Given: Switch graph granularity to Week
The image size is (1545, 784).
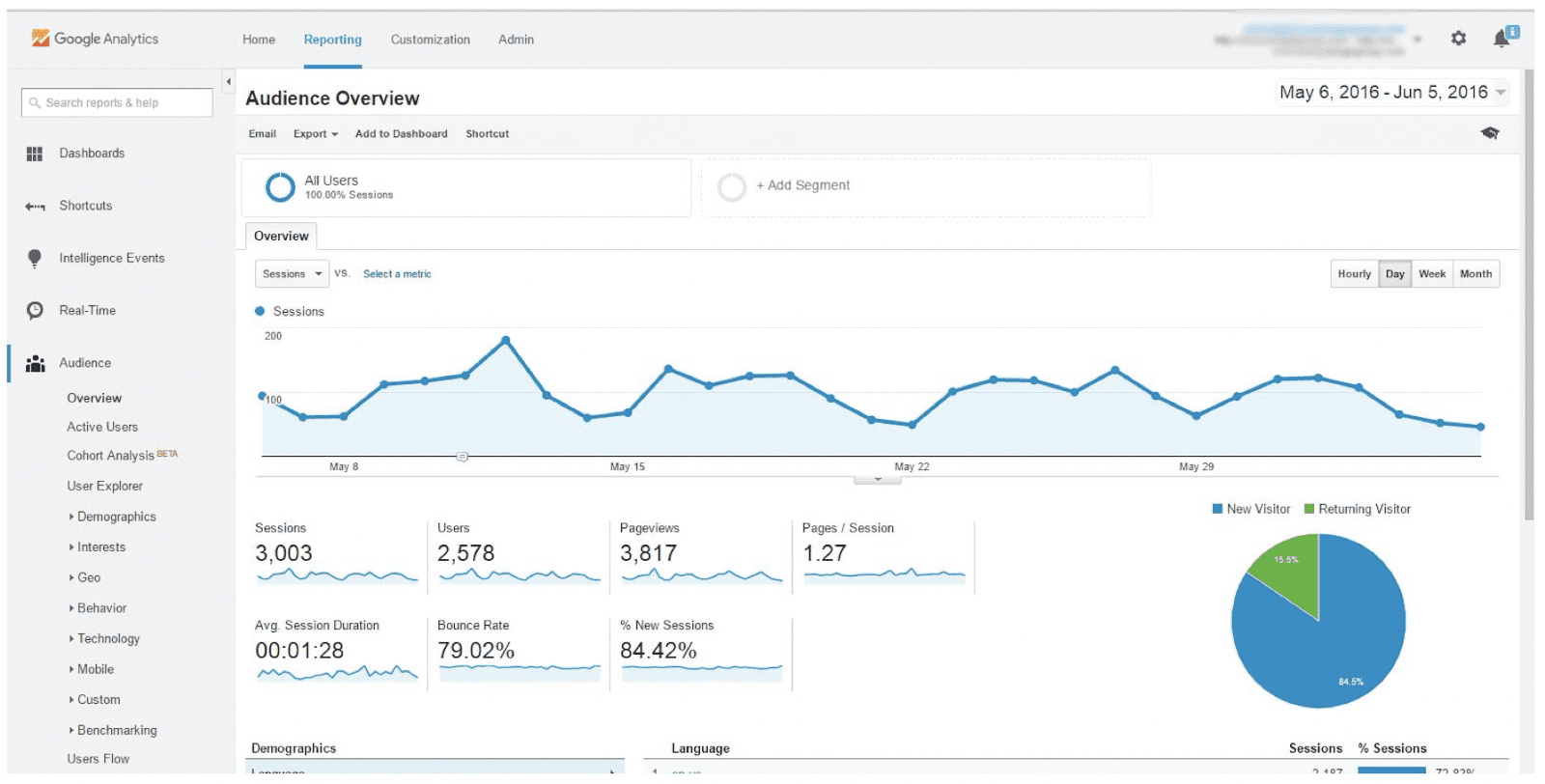Looking at the screenshot, I should pyautogui.click(x=1432, y=274).
